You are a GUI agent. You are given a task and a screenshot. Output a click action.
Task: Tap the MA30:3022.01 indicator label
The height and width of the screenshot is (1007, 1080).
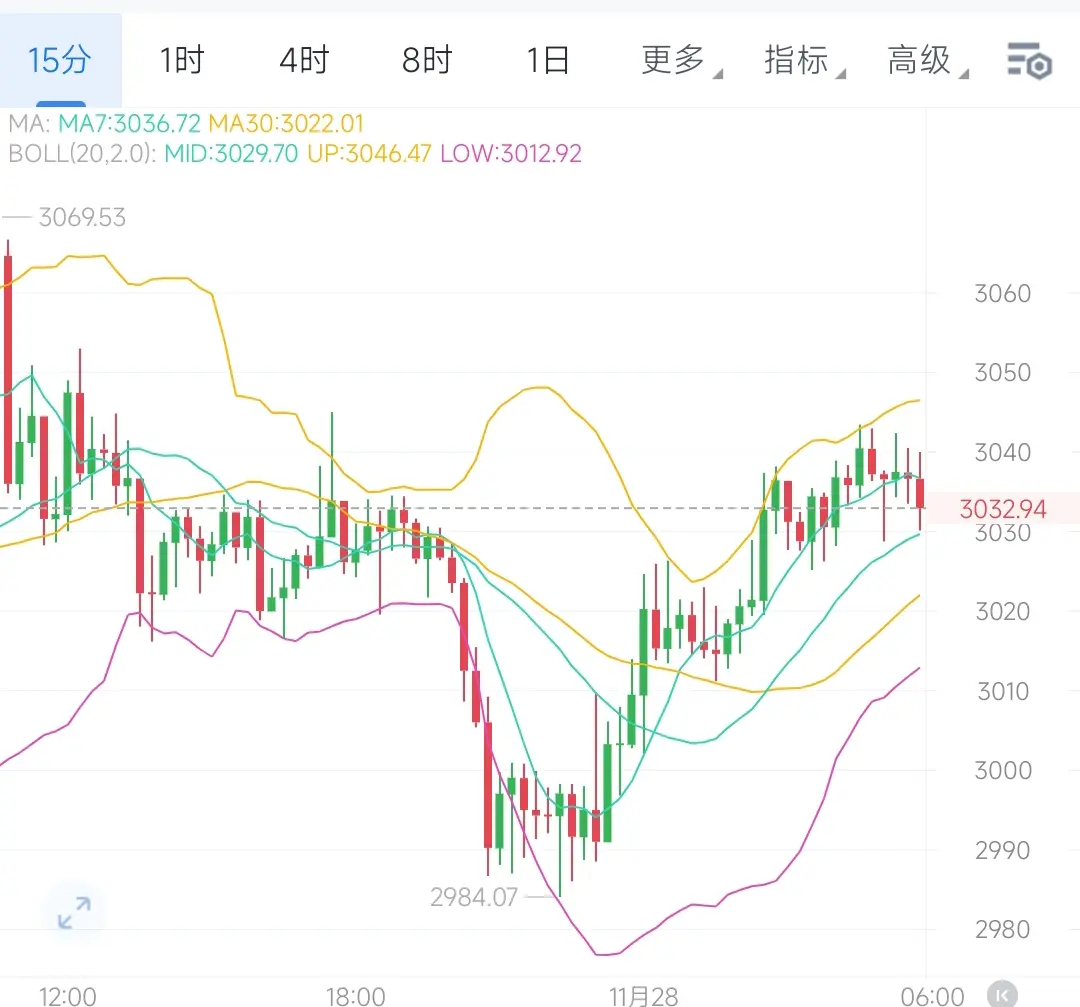(286, 124)
